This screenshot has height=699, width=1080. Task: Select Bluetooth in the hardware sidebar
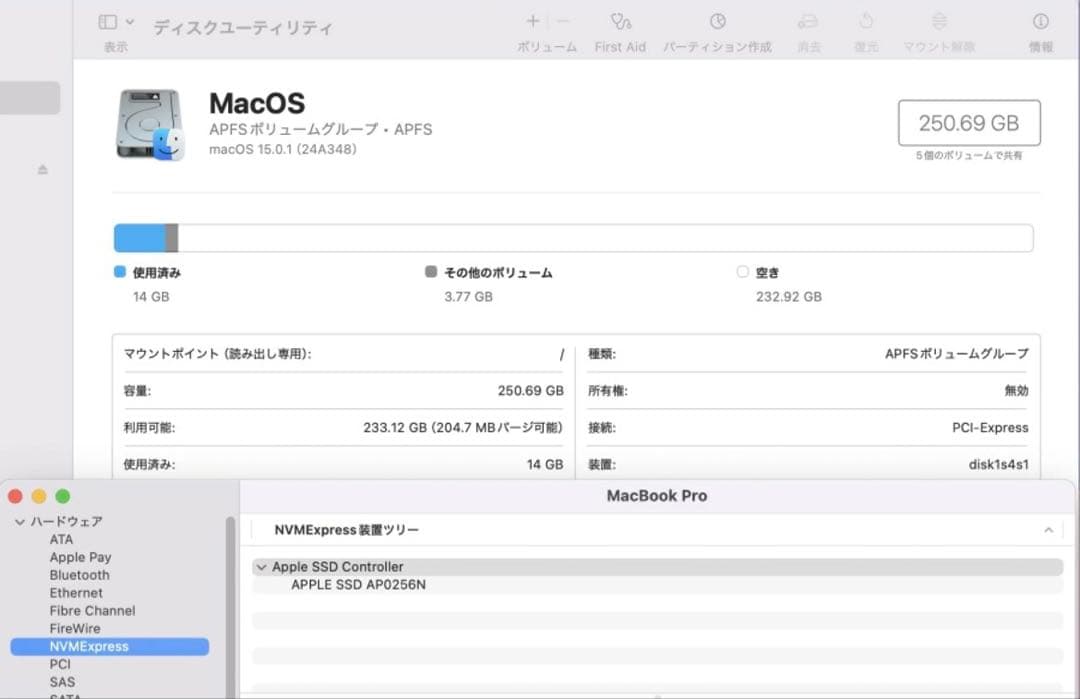(x=79, y=575)
